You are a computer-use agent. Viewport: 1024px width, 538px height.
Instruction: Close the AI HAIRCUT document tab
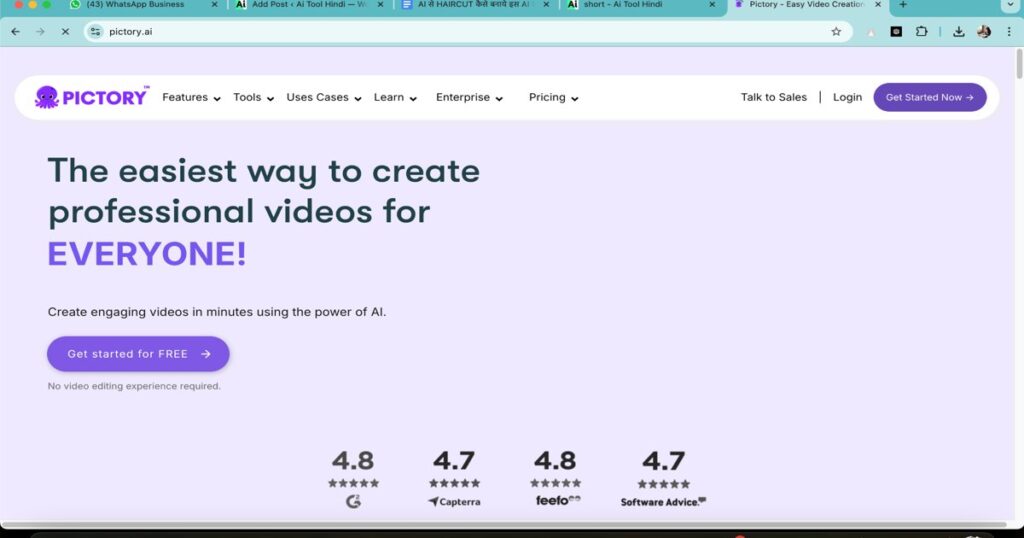546,5
